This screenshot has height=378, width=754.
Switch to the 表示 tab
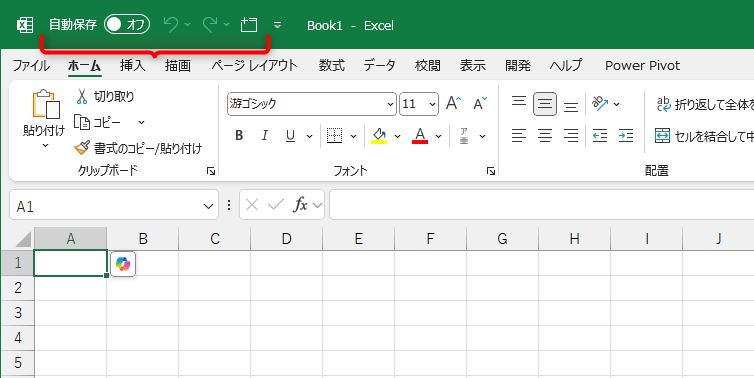click(473, 65)
